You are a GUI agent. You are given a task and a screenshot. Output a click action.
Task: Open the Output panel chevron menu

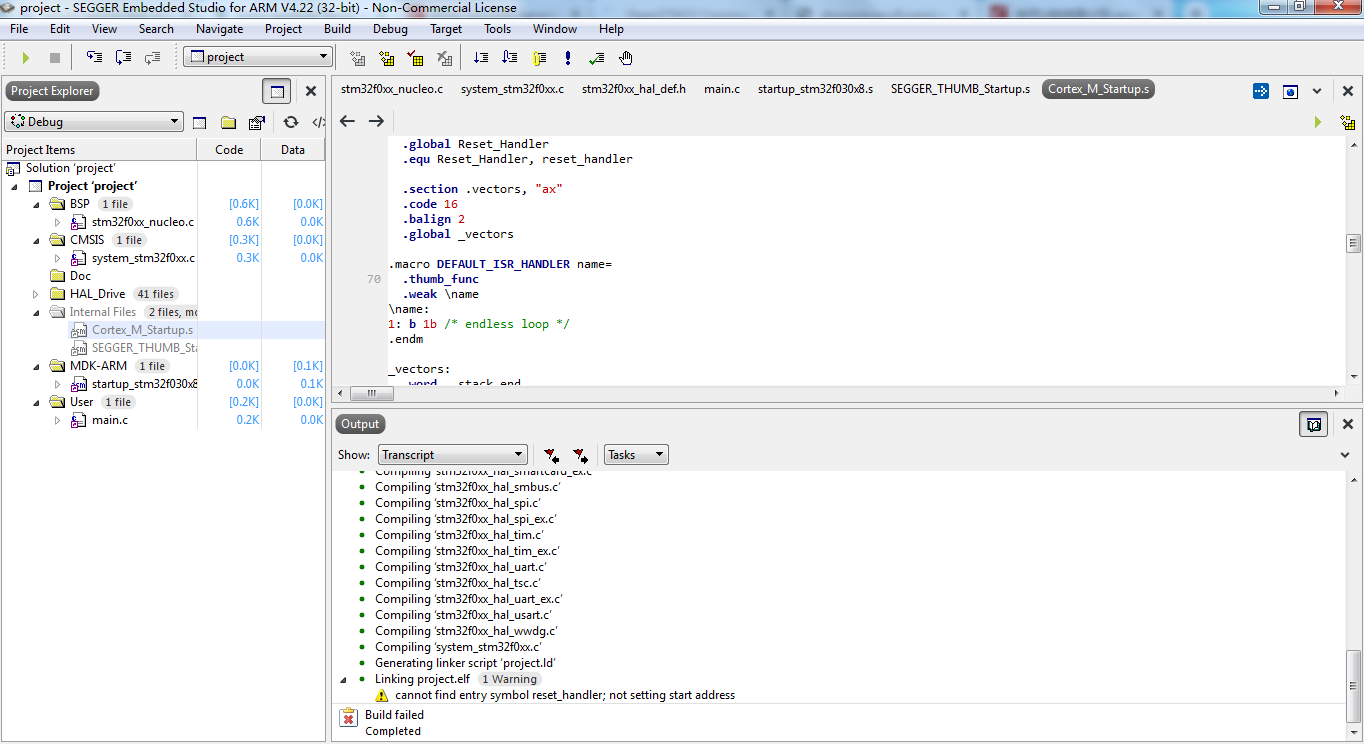click(1345, 455)
